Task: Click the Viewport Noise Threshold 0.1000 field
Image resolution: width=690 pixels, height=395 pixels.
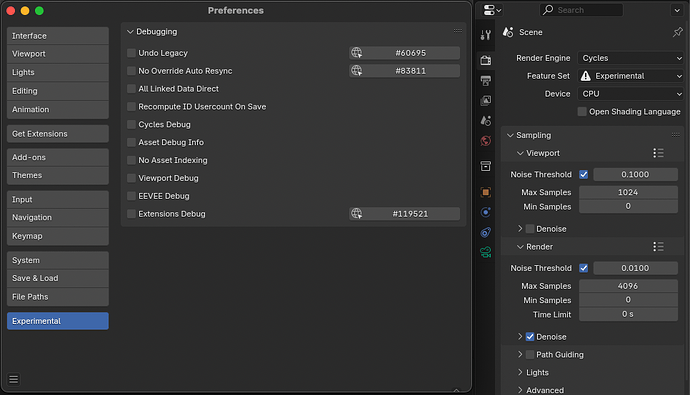Action: click(635, 175)
